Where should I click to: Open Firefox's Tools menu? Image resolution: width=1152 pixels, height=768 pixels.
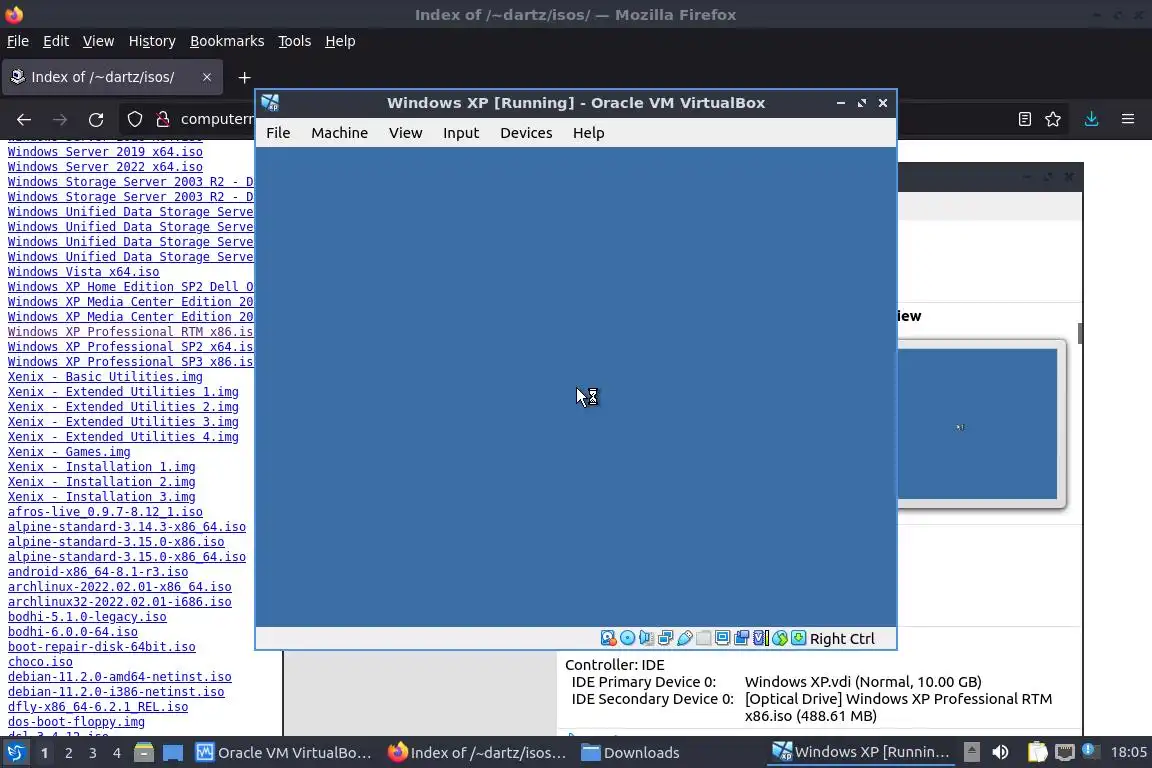click(x=295, y=41)
